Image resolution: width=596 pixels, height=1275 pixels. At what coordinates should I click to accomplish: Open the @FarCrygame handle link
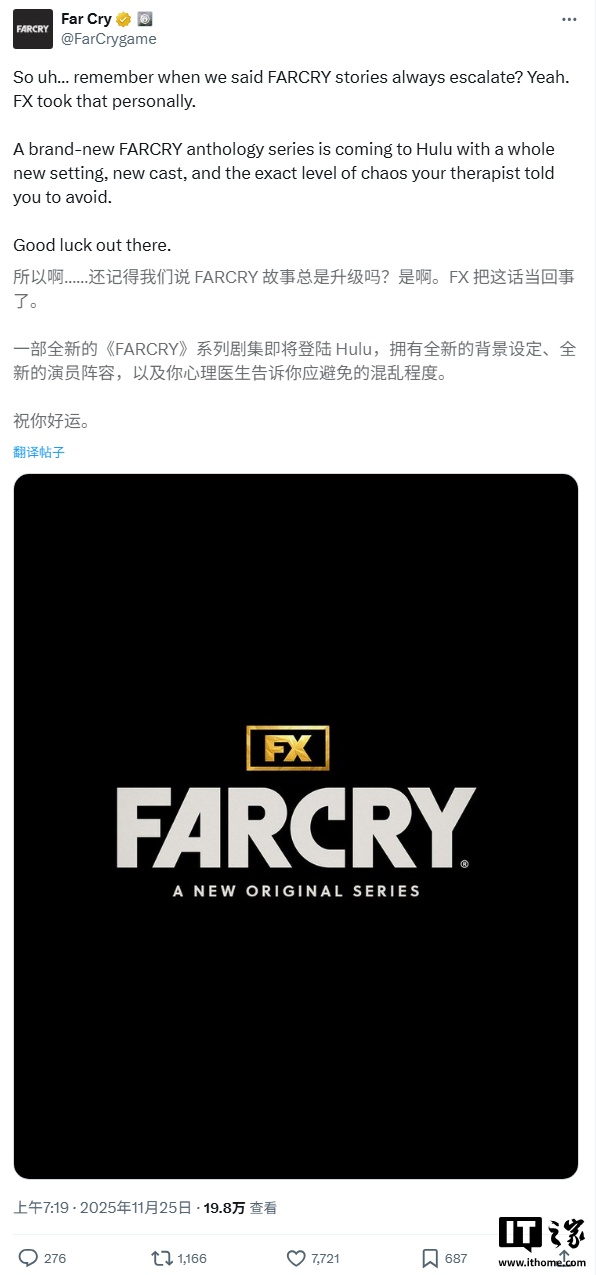[109, 39]
